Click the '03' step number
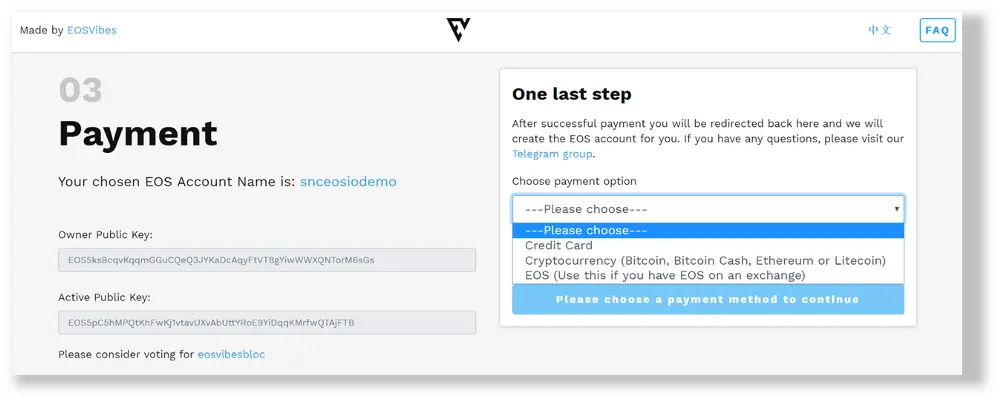This screenshot has height=401, width=1000. [80, 91]
